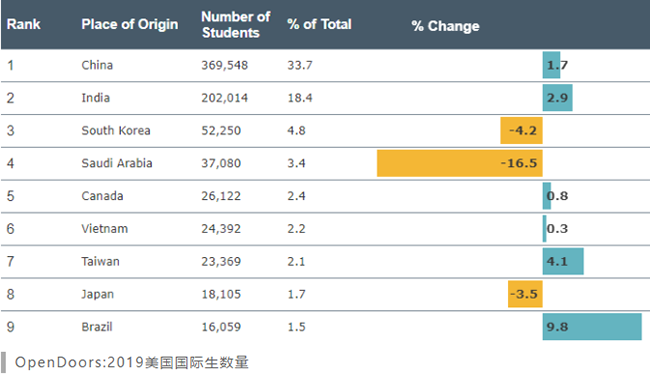Click the 369,548 student count
Viewport: 650px width, 375px height.
click(x=225, y=65)
